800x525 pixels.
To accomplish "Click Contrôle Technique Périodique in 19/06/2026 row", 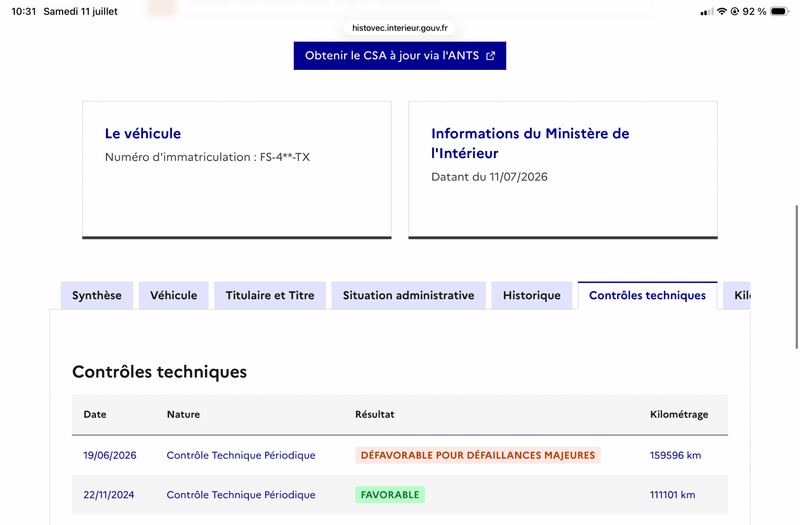I will (x=241, y=455).
